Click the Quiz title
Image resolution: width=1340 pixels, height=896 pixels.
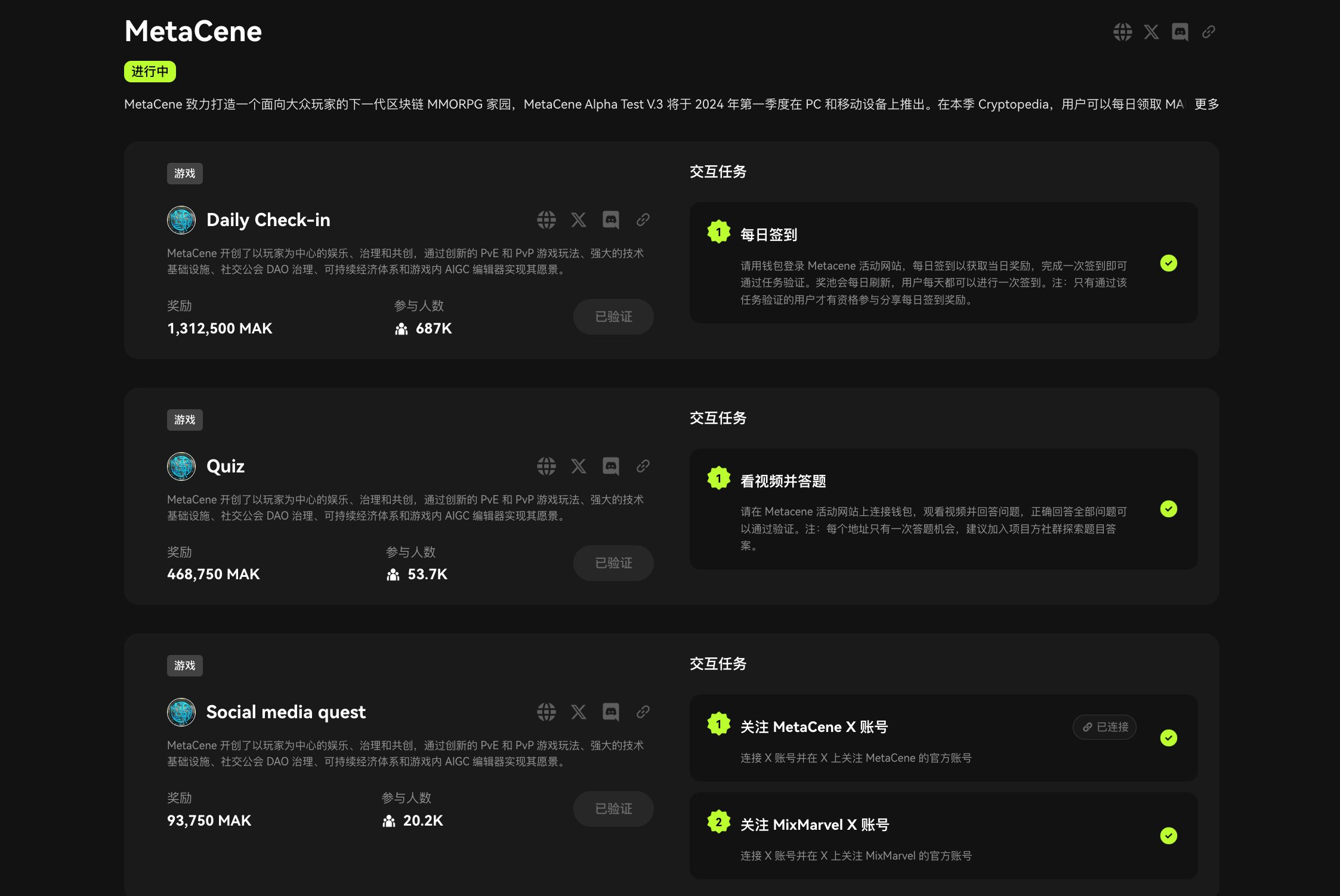(226, 466)
